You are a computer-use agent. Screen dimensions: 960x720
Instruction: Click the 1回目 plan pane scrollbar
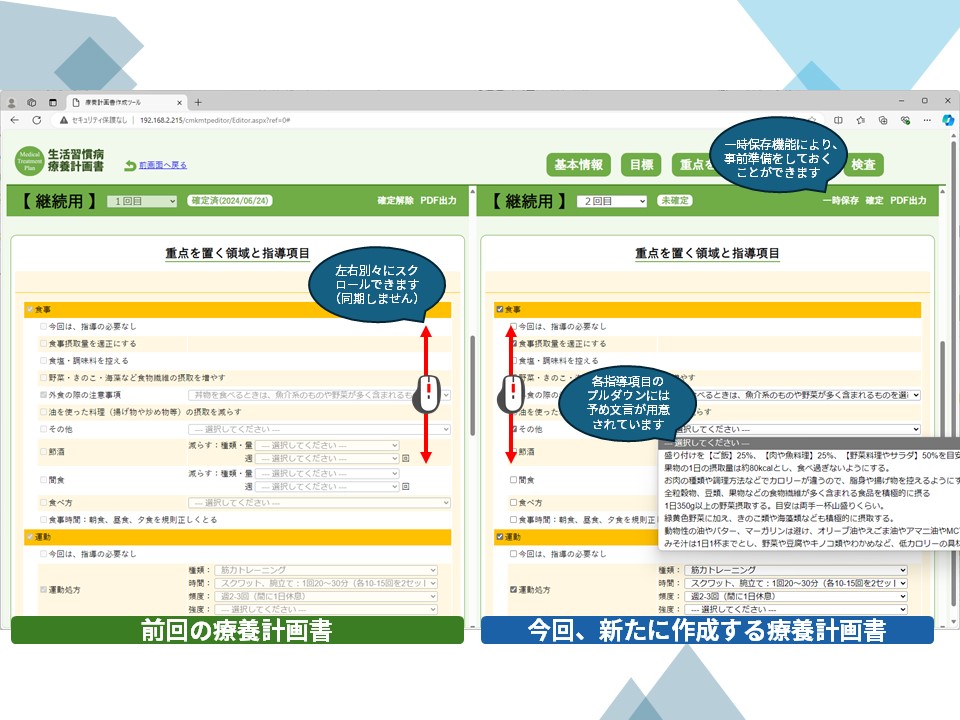(473, 386)
